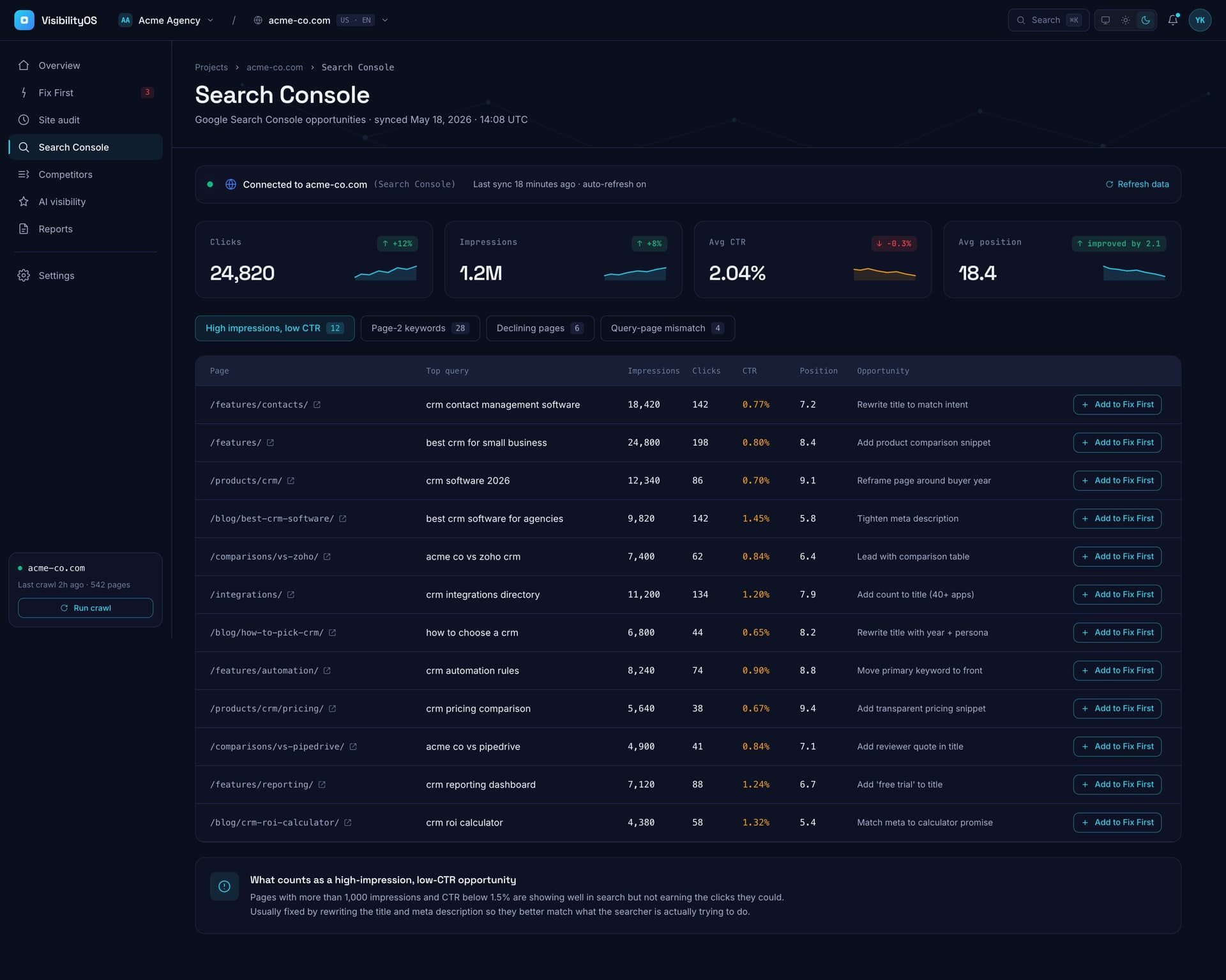Add /products/crm/ row to Fix First

(x=1117, y=481)
